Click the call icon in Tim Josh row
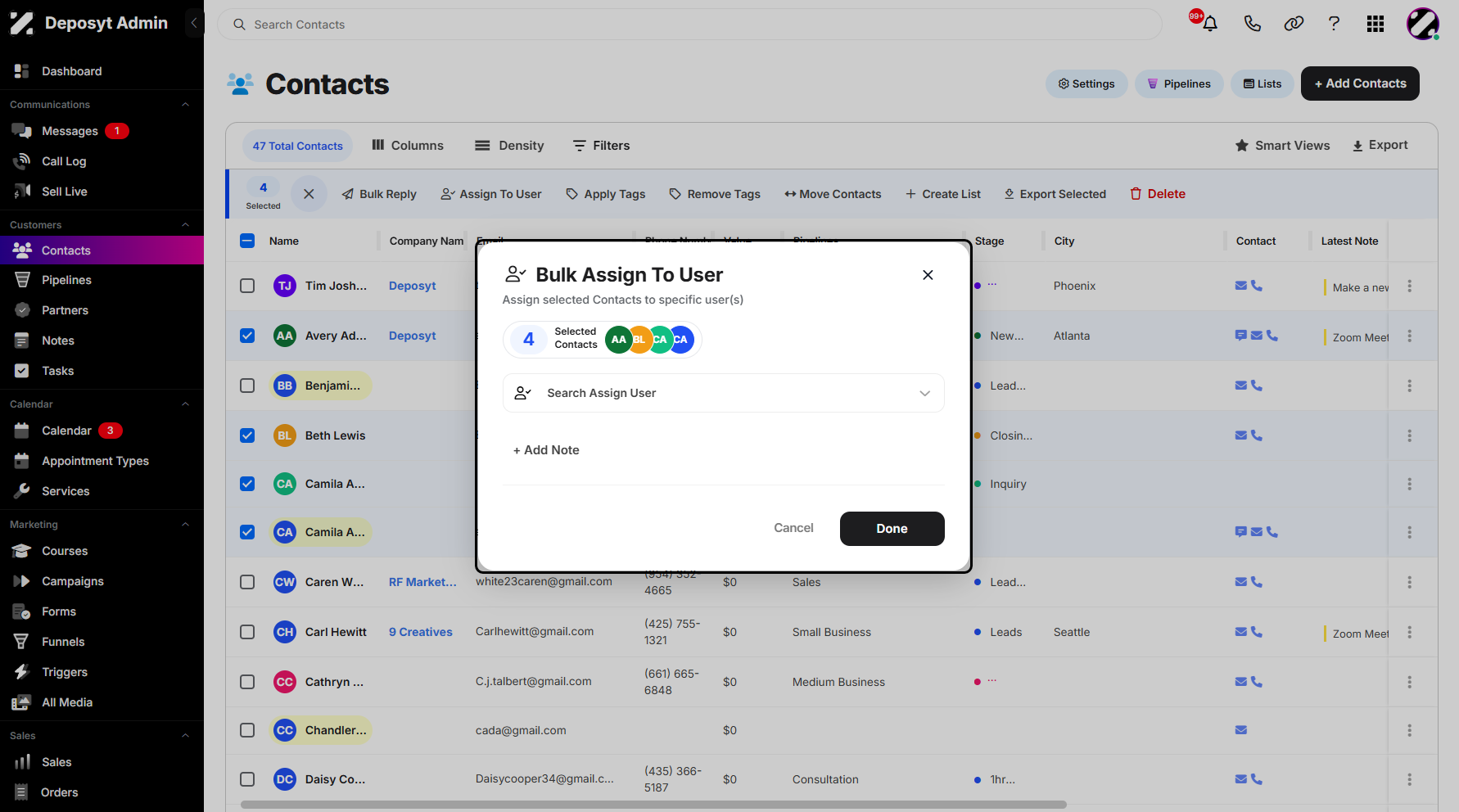Image resolution: width=1459 pixels, height=812 pixels. [x=1257, y=286]
